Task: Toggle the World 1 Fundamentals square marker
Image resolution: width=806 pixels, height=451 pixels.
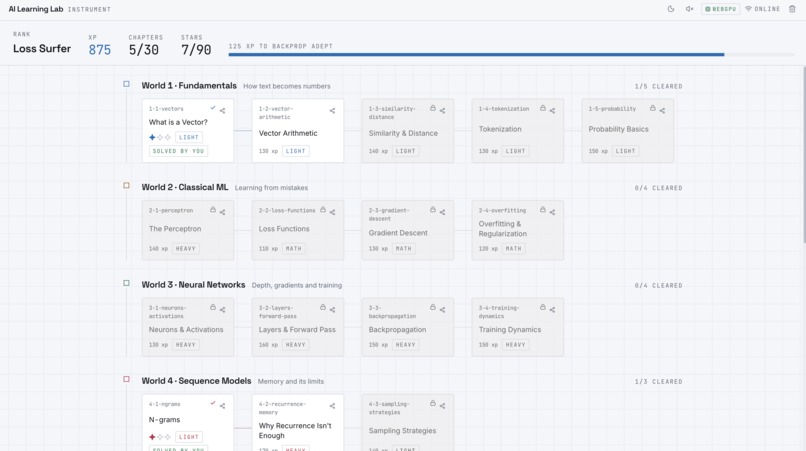Action: click(x=126, y=84)
